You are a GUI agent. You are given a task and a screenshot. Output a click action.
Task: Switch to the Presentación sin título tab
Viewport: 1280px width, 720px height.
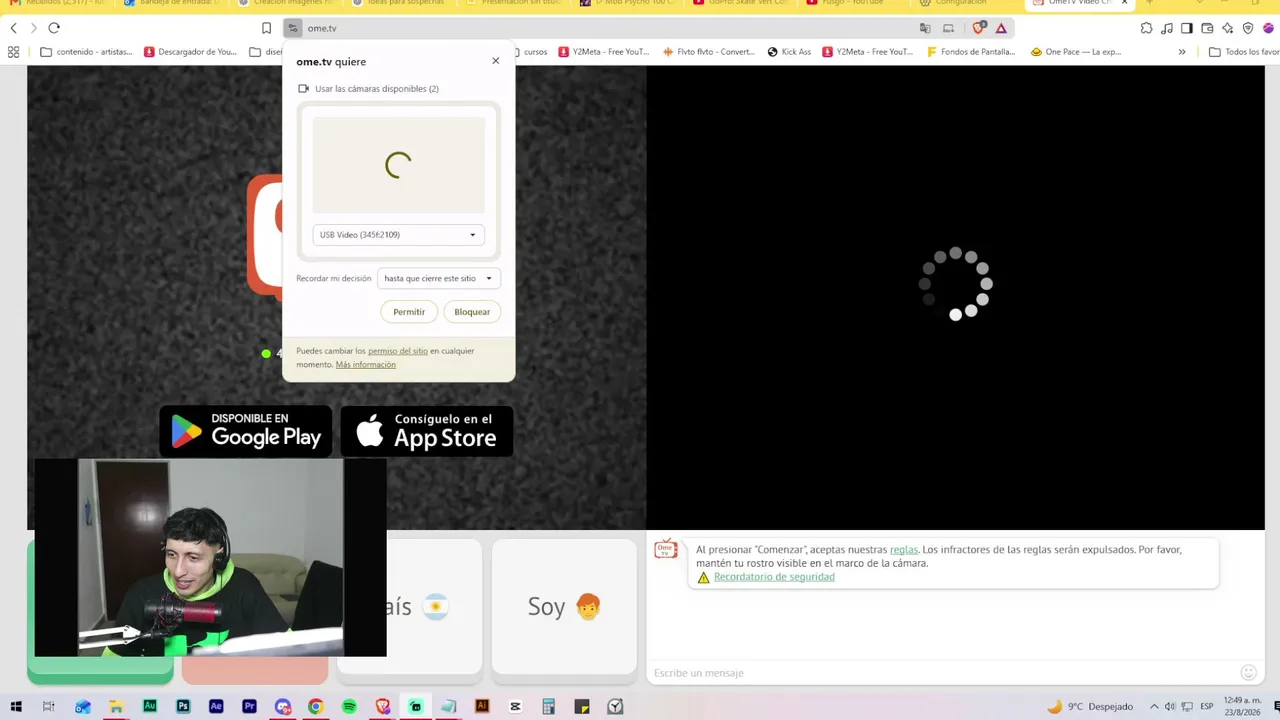(x=515, y=3)
